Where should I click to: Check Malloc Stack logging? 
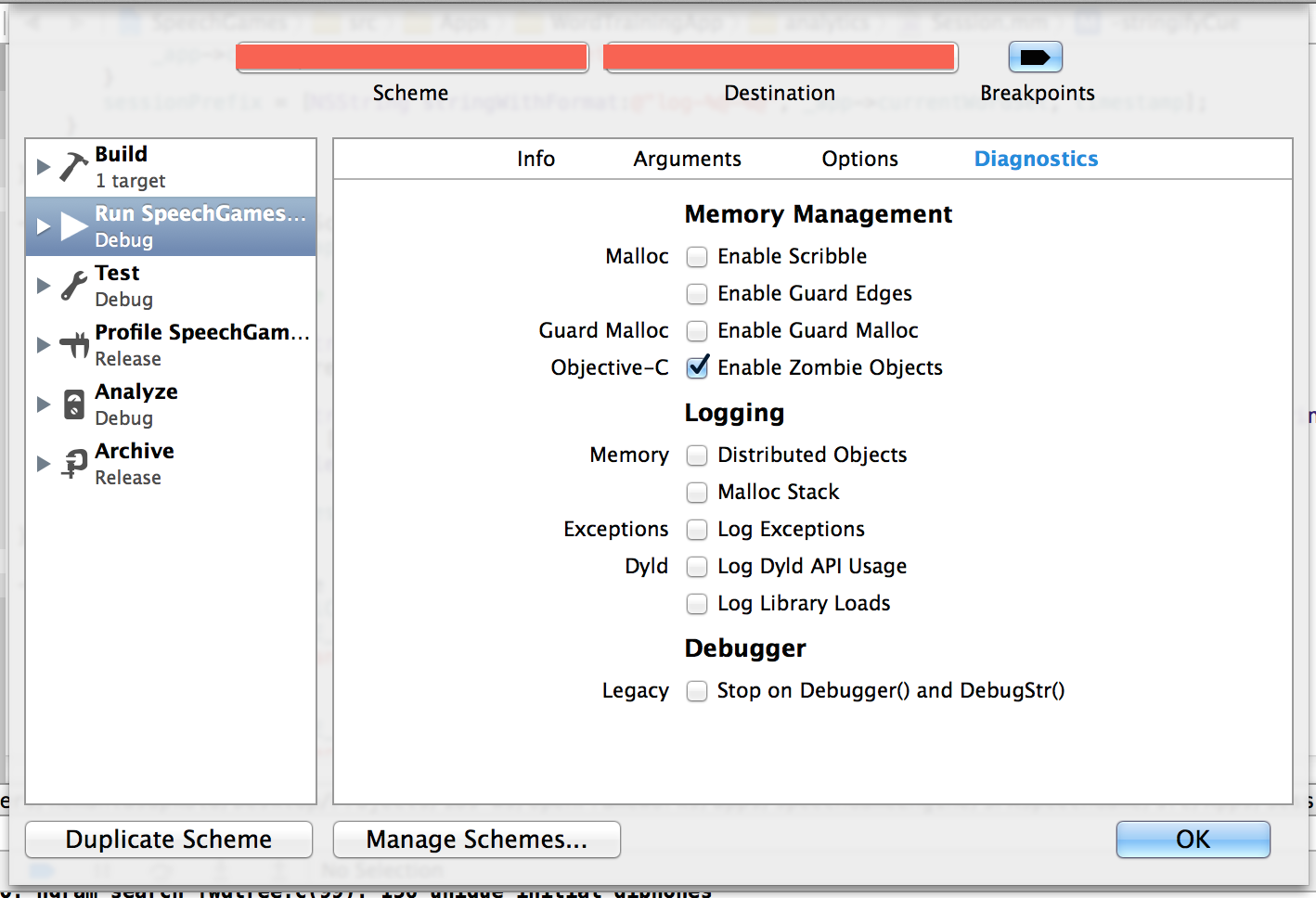697,493
